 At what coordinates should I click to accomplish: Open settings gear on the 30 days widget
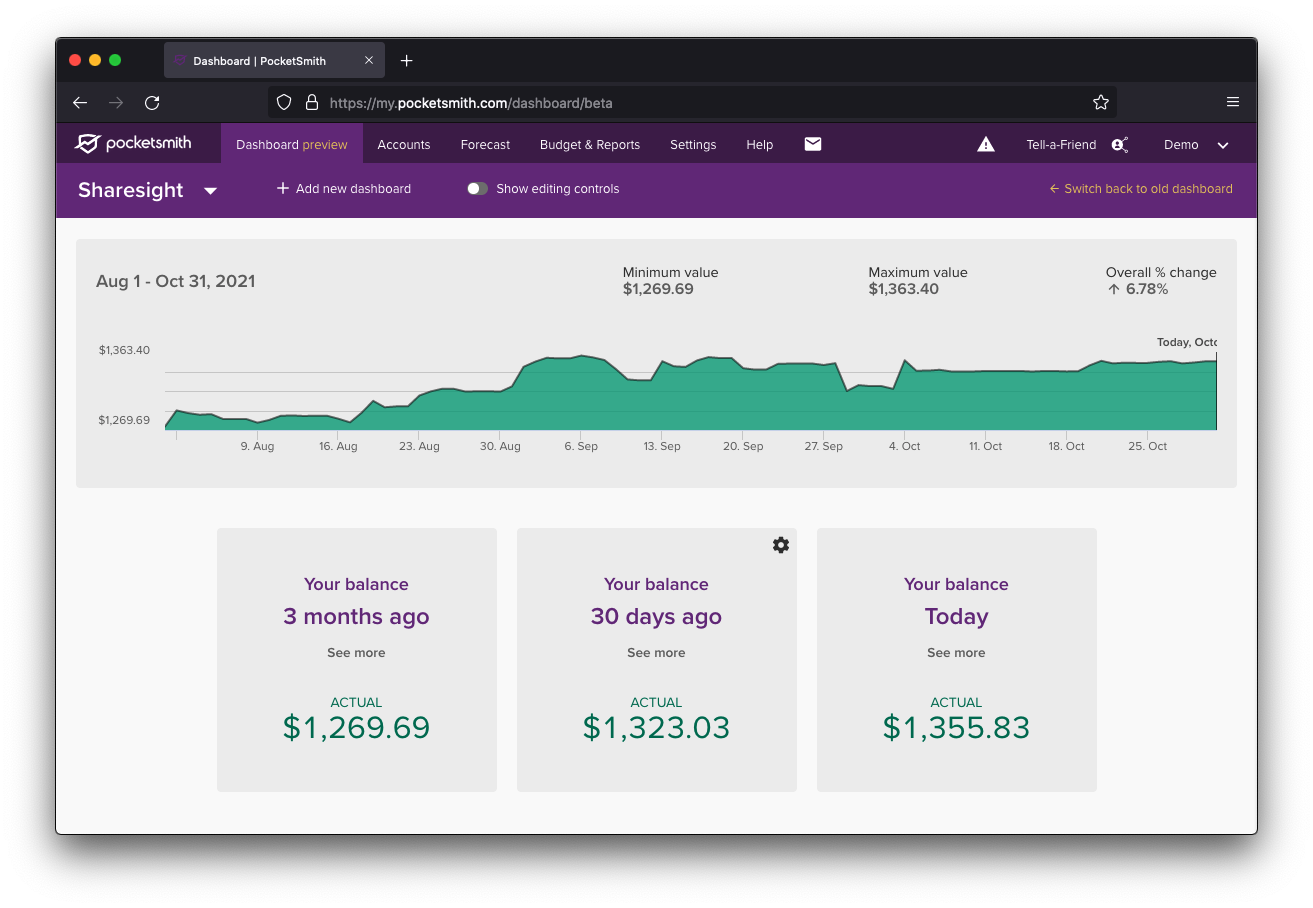(780, 545)
